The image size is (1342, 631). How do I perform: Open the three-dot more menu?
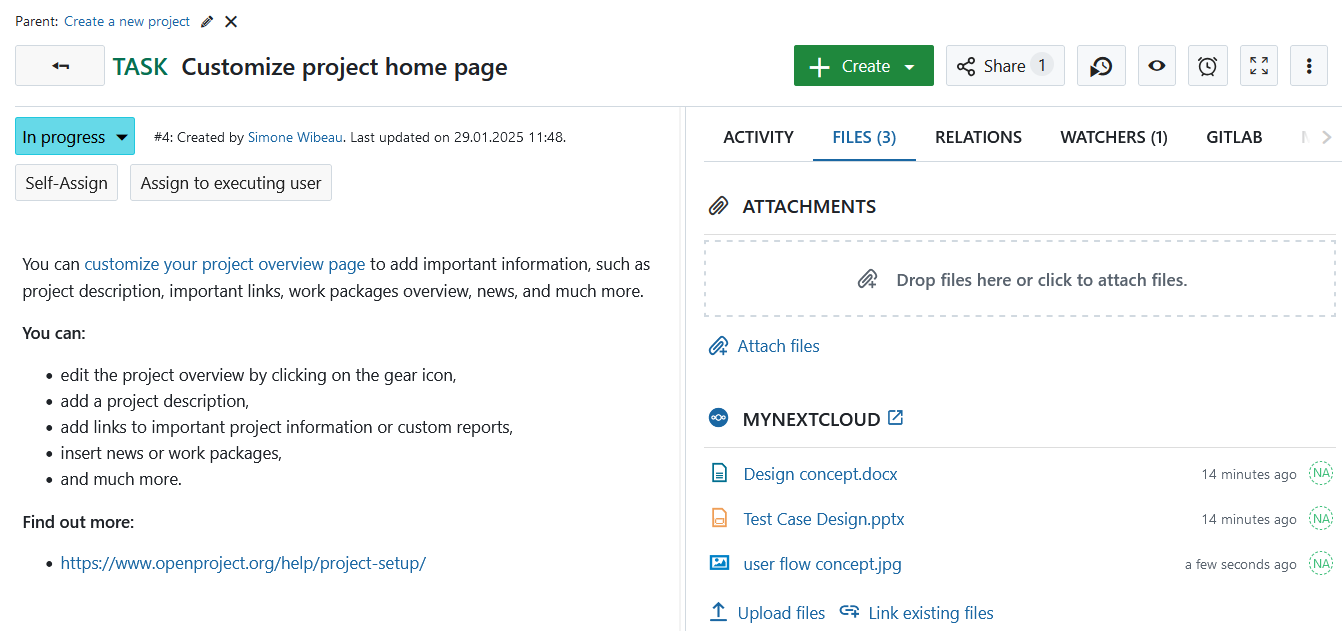tap(1308, 66)
